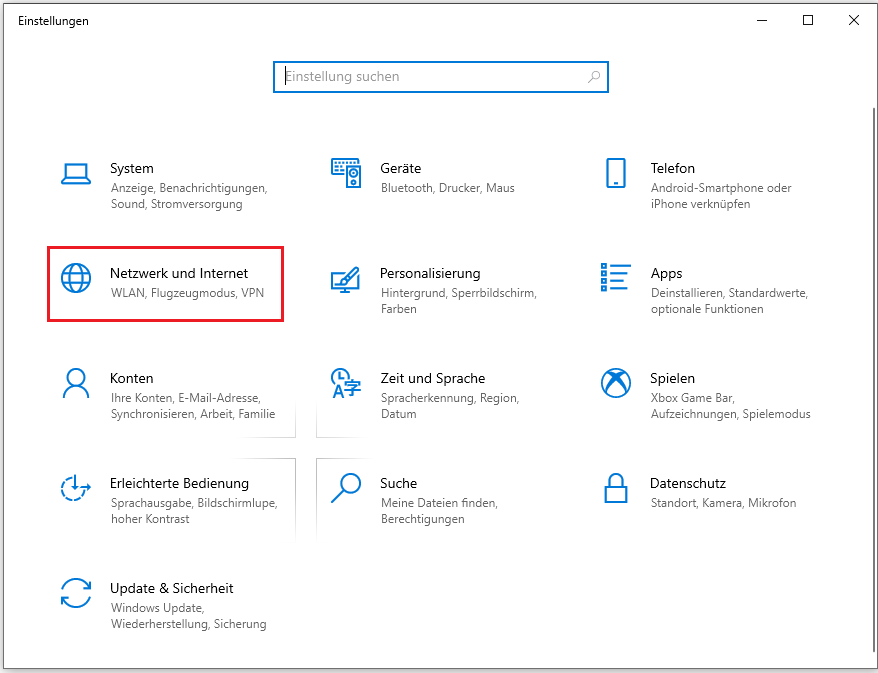Focus the Einstellung suchen search field

pyautogui.click(x=430, y=77)
